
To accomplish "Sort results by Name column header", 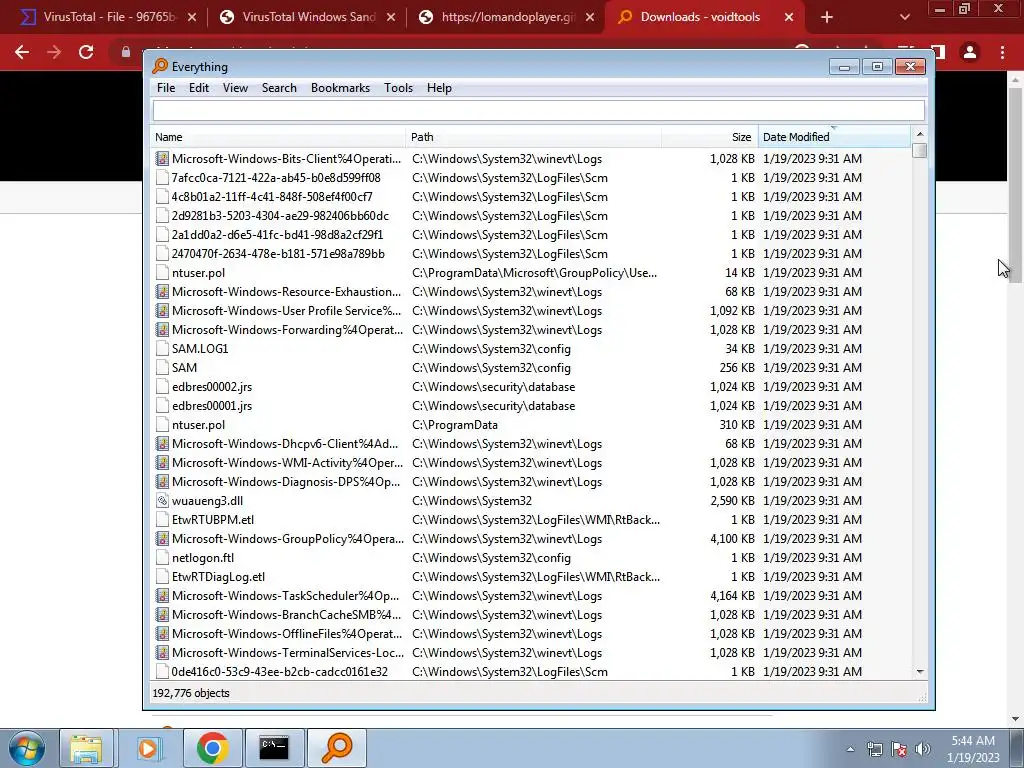I will [x=278, y=137].
